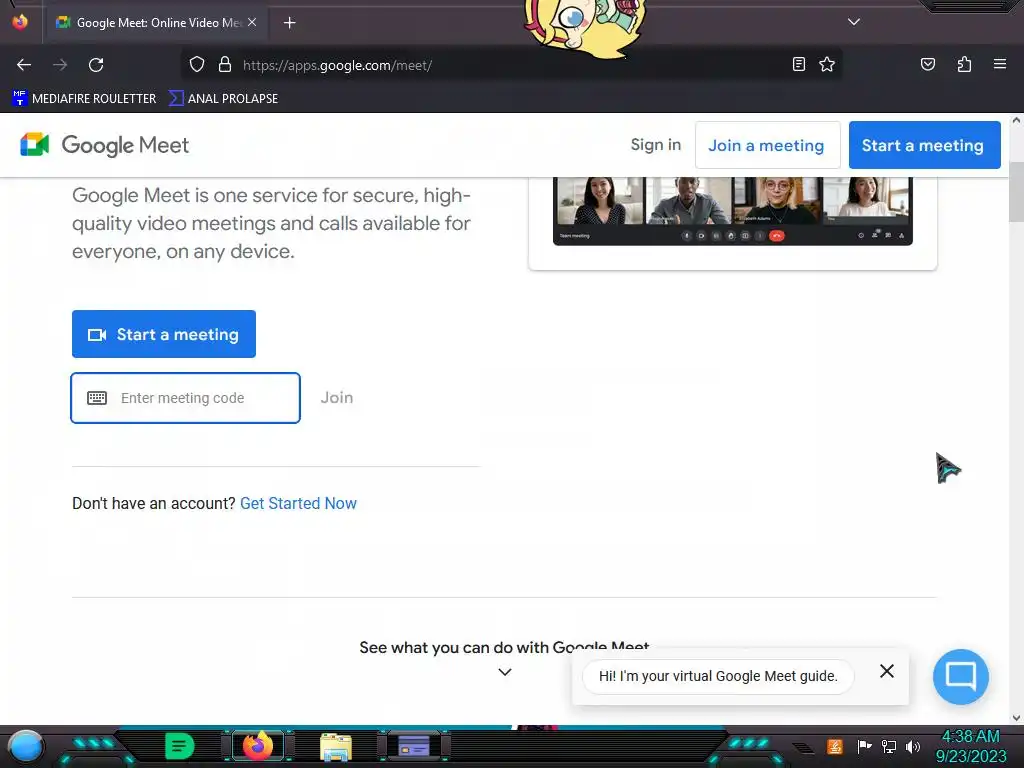
Task: Click the Google Meet logo
Action: (x=104, y=145)
